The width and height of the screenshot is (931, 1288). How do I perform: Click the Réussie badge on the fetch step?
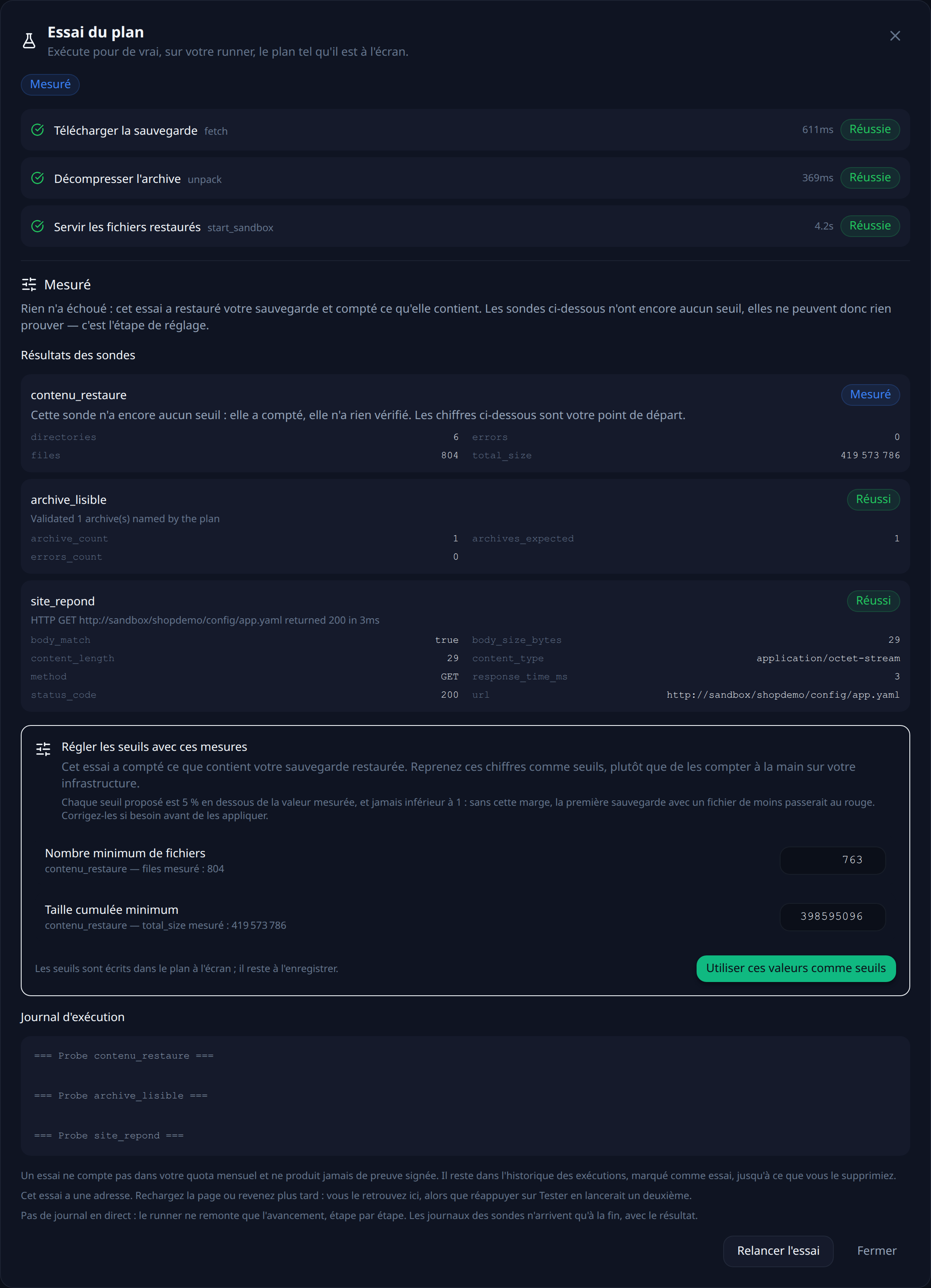click(869, 129)
